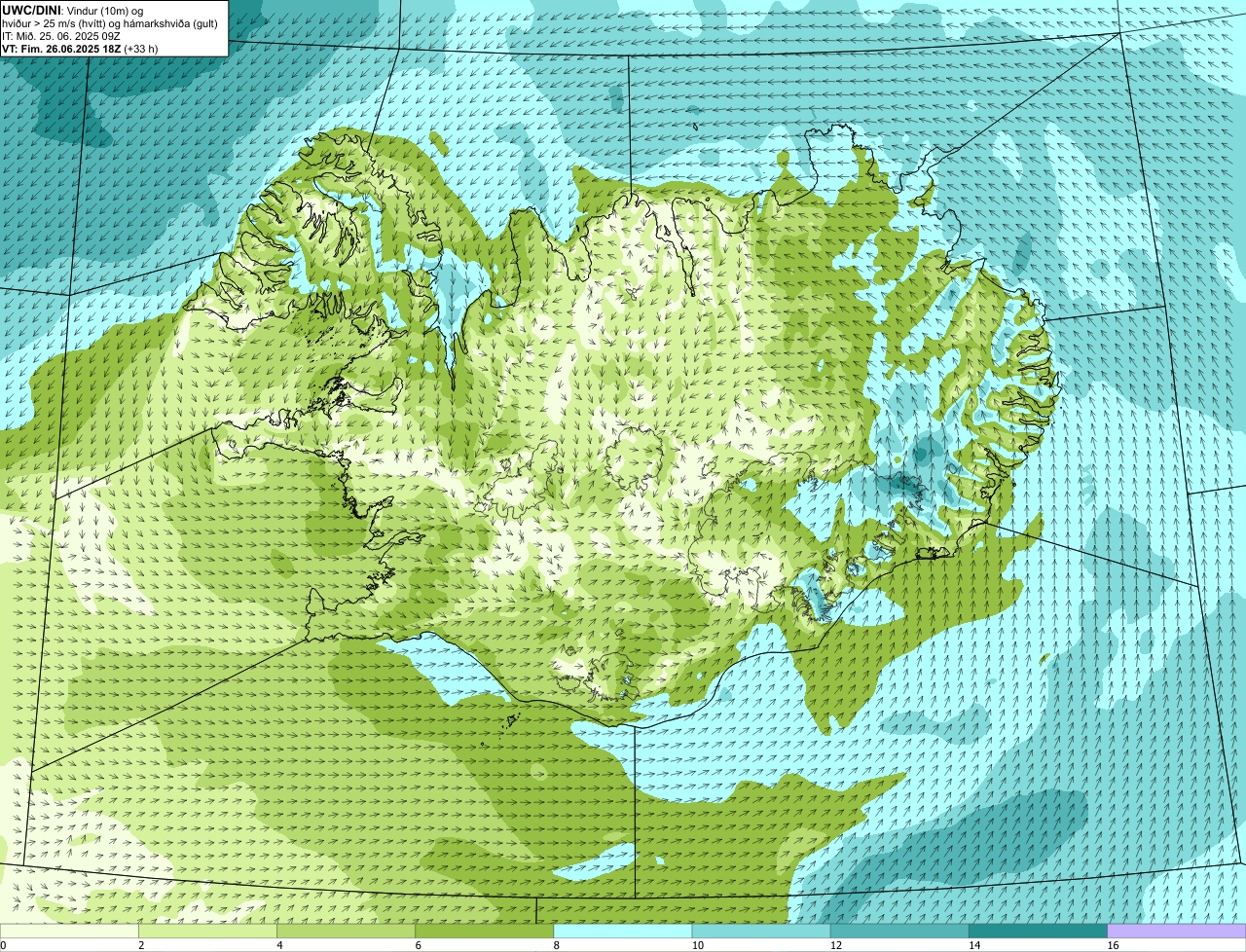Click the "VT: Fim. 26.06.2025 18Z (+33 h)" line
Viewport: 1246px width, 952px height.
coord(80,49)
